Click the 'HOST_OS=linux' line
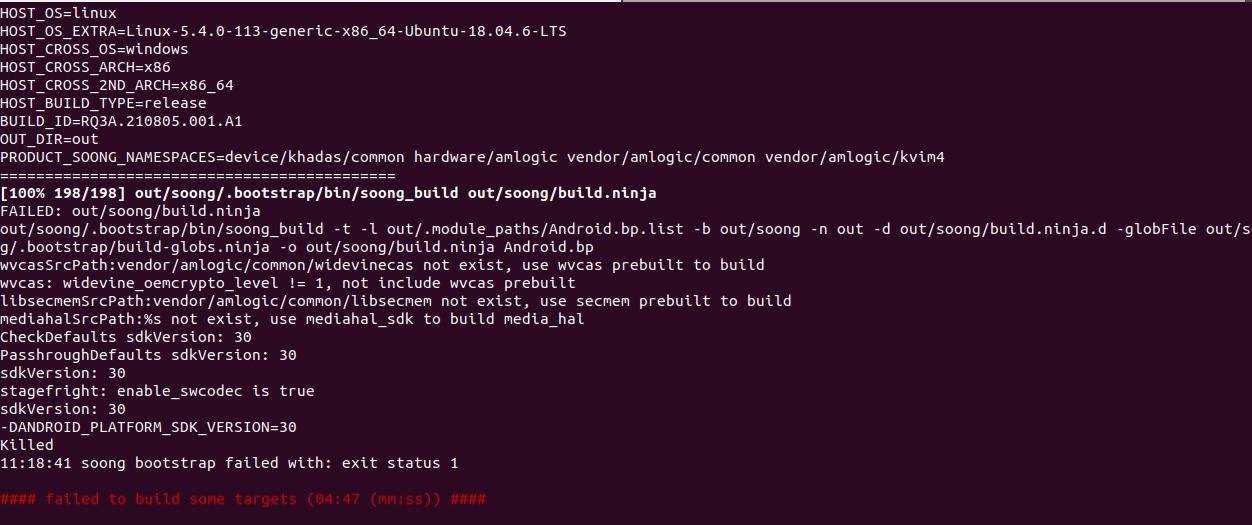1252x525 pixels. pyautogui.click(x=58, y=13)
